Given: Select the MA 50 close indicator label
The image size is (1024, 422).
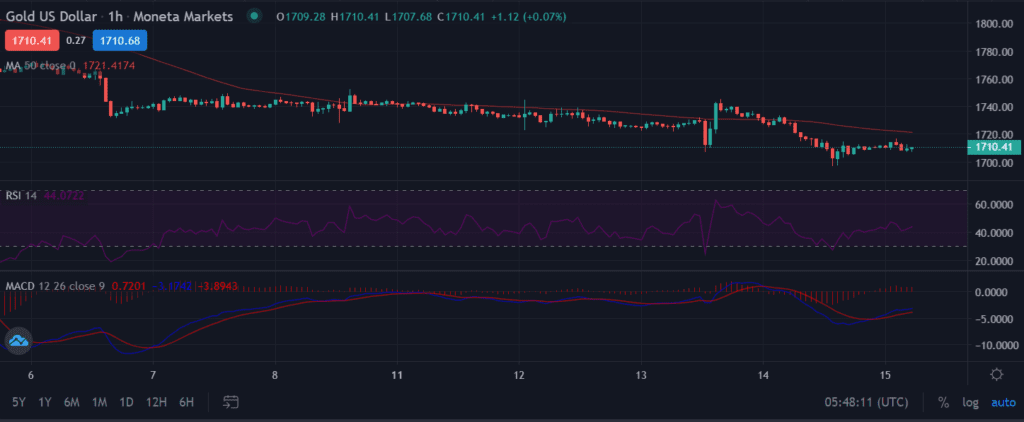Looking at the screenshot, I should 40,65.
